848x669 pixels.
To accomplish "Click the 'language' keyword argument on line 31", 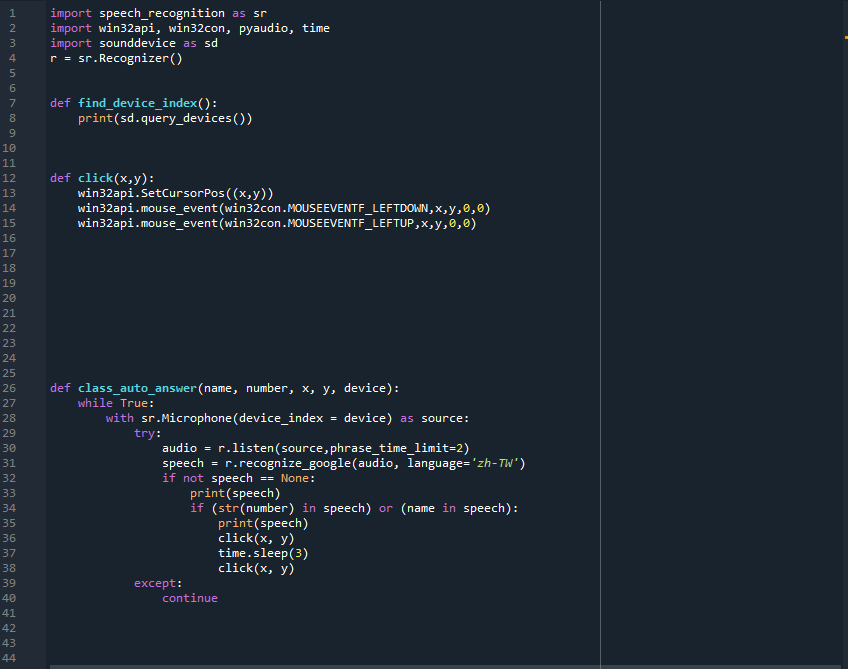I will (435, 463).
